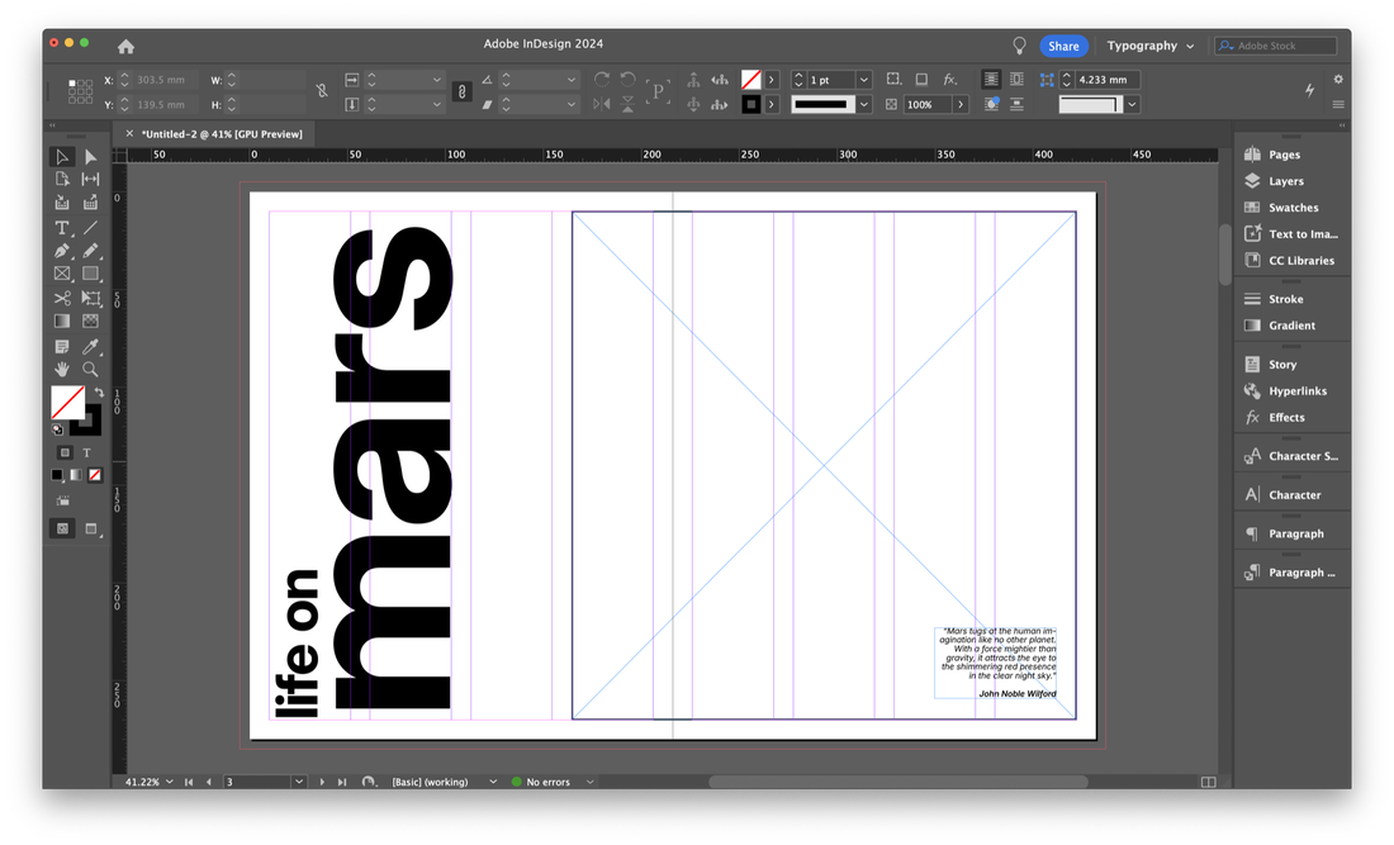Select the Pen tool
Image resolution: width=1394 pixels, height=845 pixels.
coord(62,251)
